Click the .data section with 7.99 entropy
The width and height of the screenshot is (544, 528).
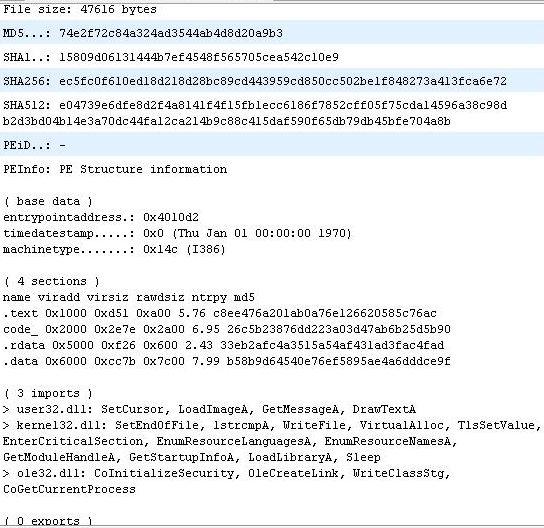(227, 361)
